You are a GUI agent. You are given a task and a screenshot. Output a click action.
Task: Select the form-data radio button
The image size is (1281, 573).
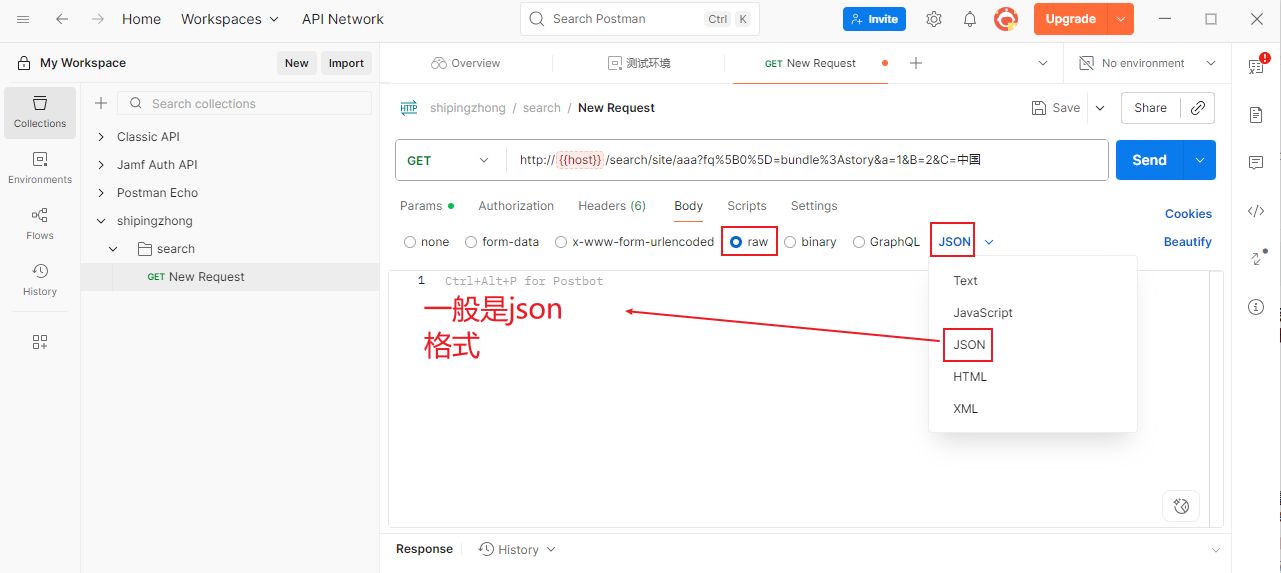(471, 242)
